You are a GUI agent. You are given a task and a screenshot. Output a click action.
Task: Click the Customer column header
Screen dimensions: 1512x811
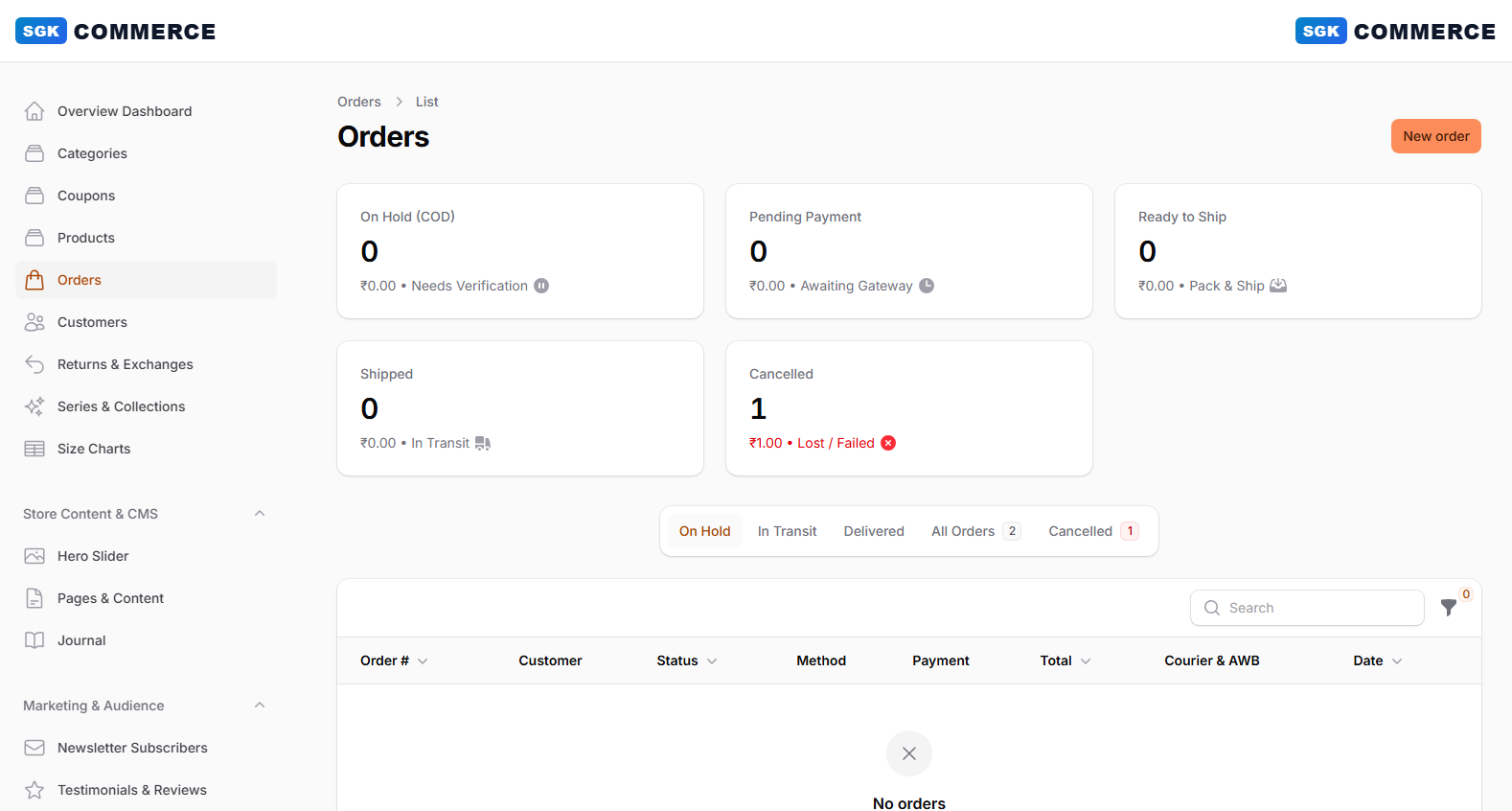pyautogui.click(x=550, y=660)
